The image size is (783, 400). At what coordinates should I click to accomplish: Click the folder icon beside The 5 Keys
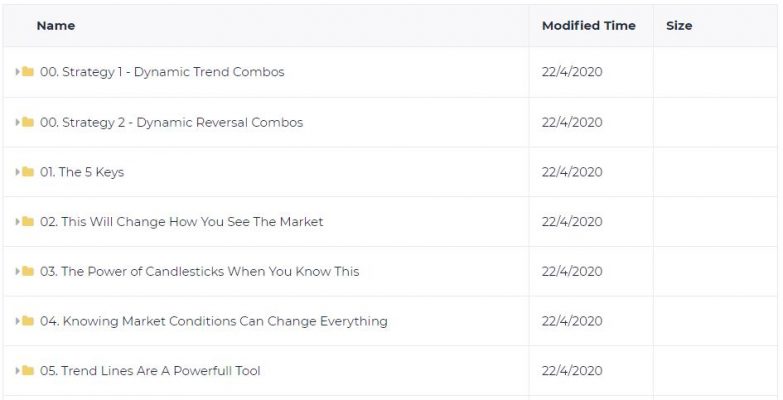tap(28, 172)
